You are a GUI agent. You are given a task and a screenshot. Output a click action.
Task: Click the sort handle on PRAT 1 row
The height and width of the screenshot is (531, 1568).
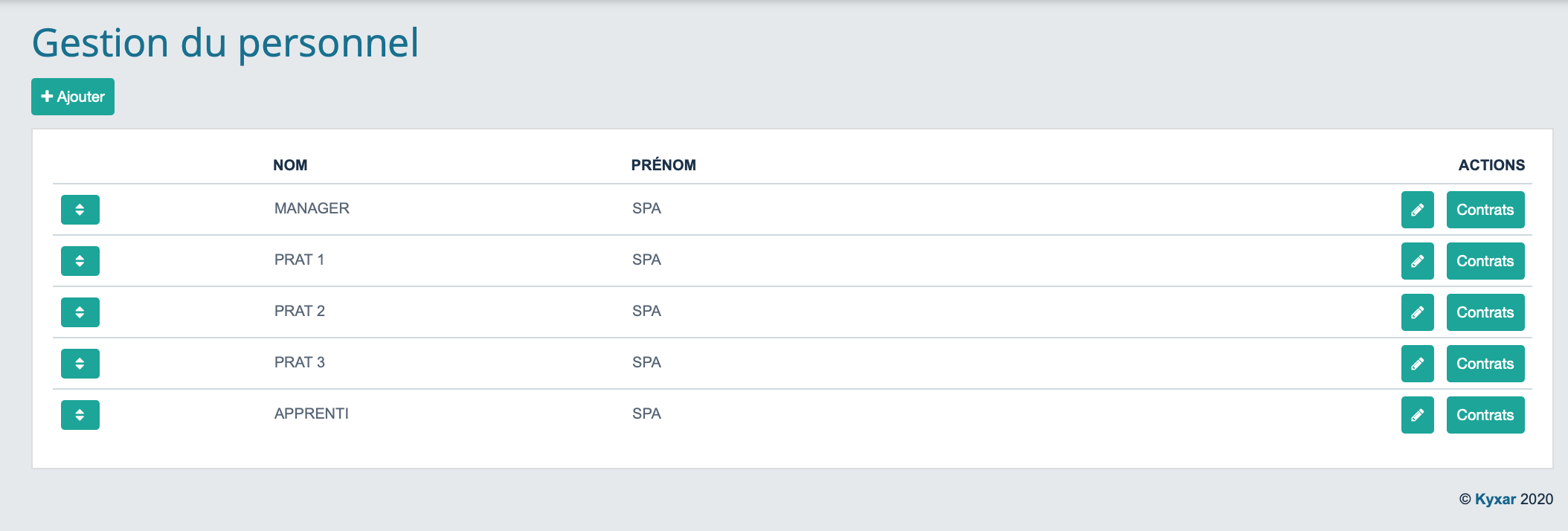(80, 261)
